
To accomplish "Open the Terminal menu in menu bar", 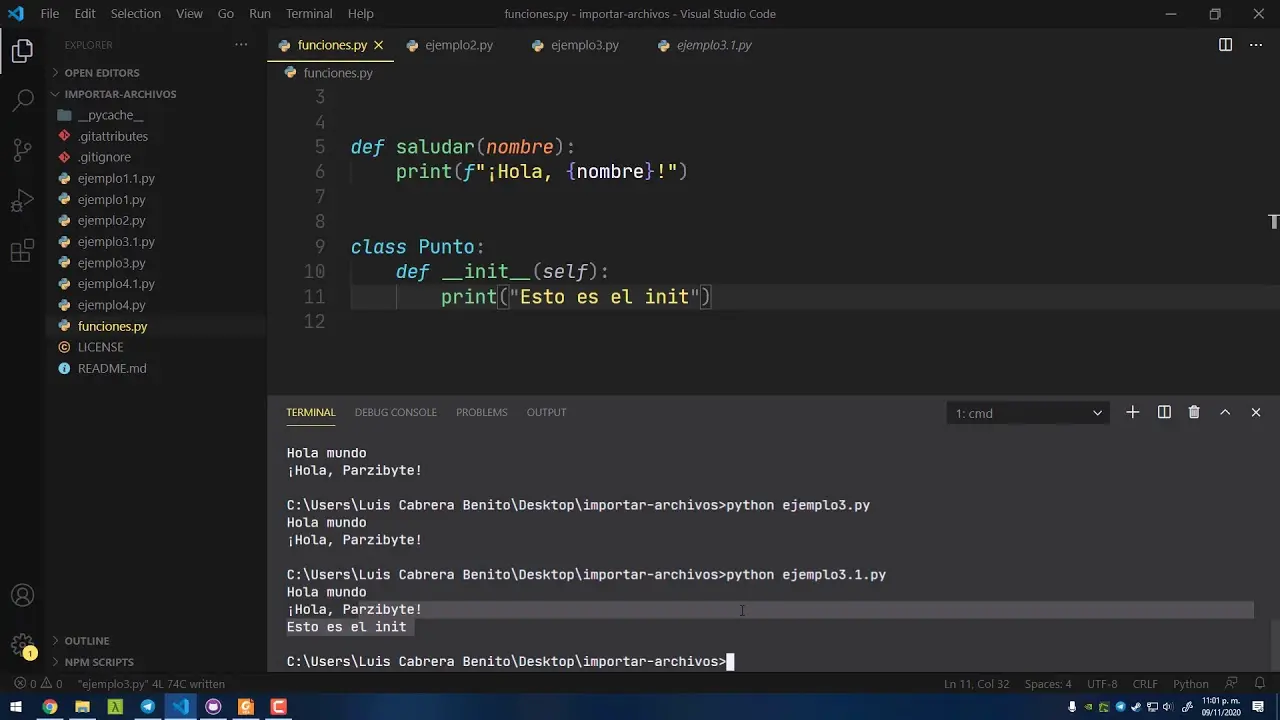I will point(309,13).
